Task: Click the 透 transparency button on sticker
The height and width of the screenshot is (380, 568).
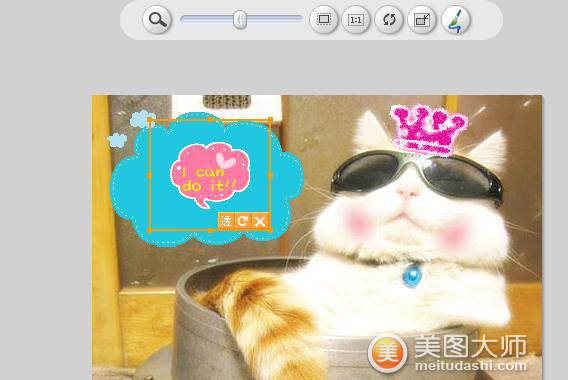Action: point(226,221)
